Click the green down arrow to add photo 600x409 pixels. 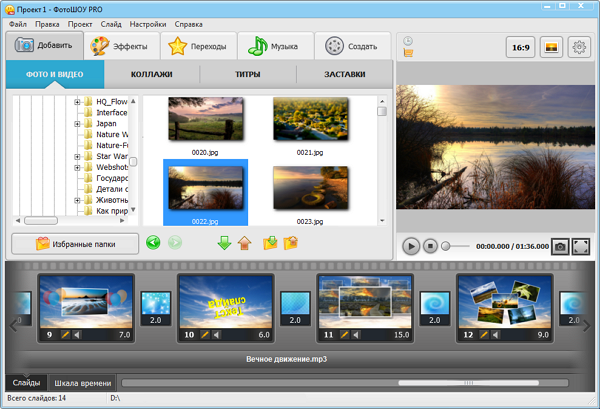click(x=224, y=243)
